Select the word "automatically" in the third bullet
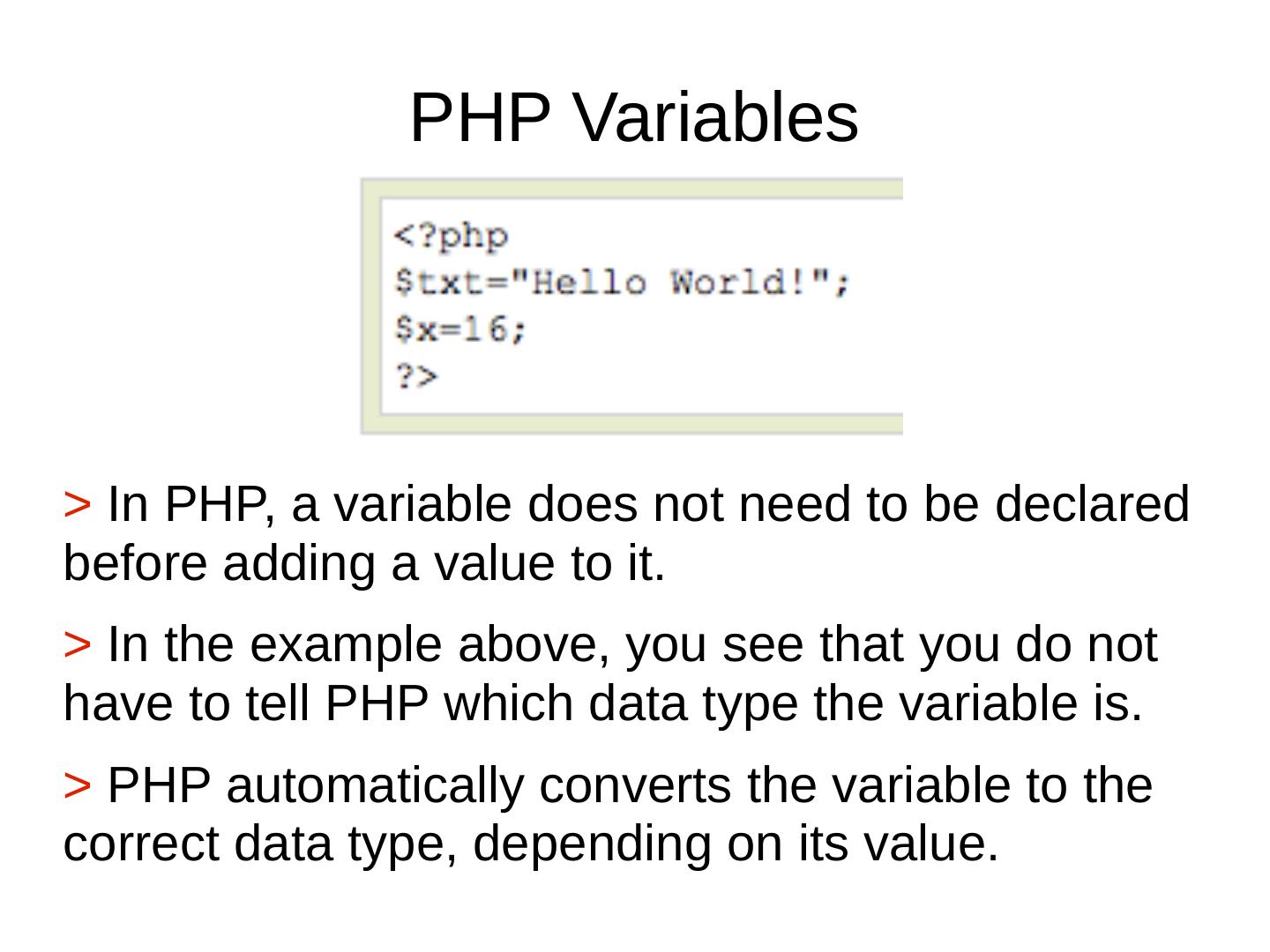 (375, 785)
